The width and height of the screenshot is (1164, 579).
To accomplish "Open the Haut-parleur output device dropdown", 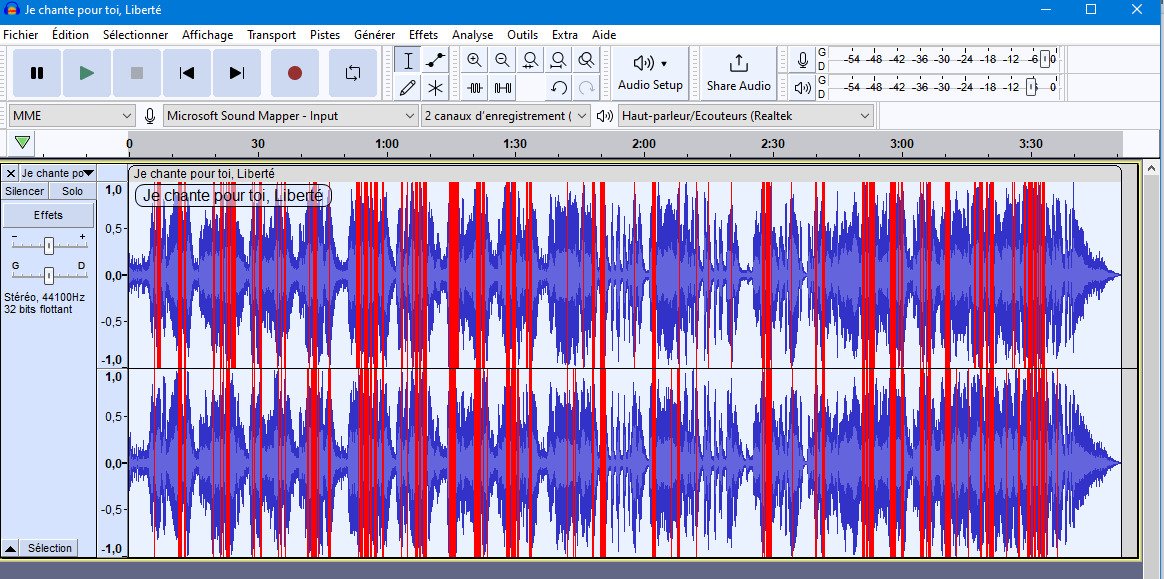I will coord(746,116).
